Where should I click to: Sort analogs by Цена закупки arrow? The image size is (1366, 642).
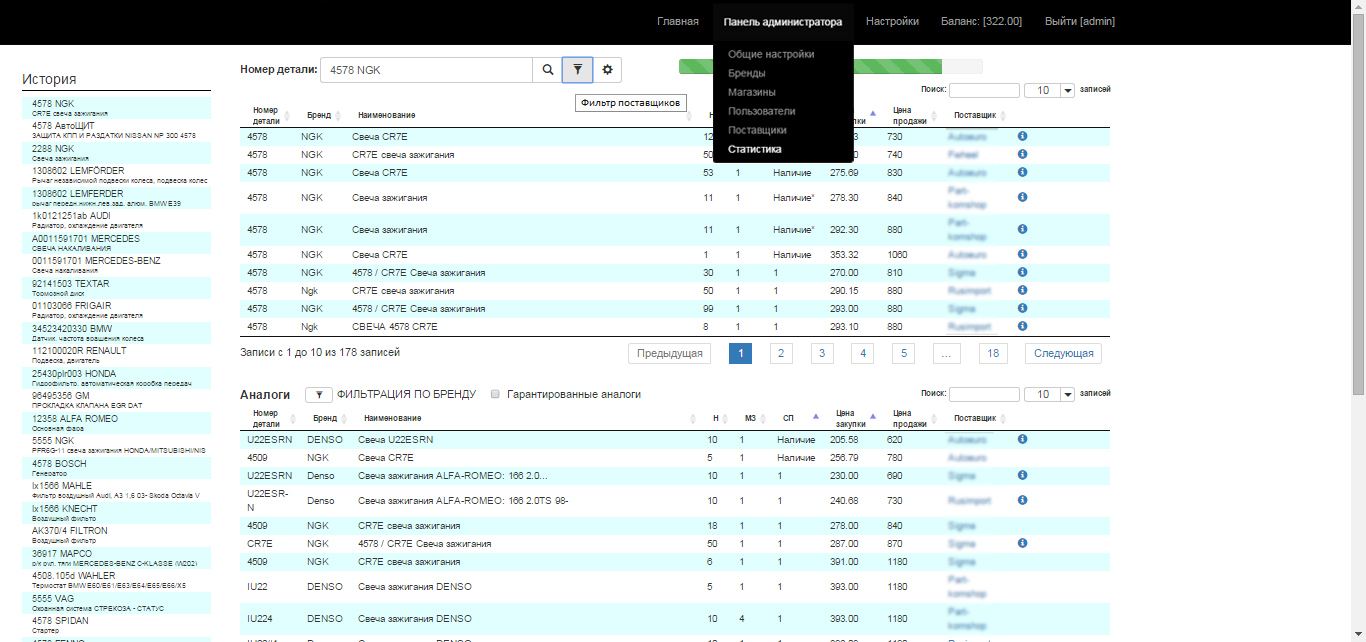tap(872, 416)
